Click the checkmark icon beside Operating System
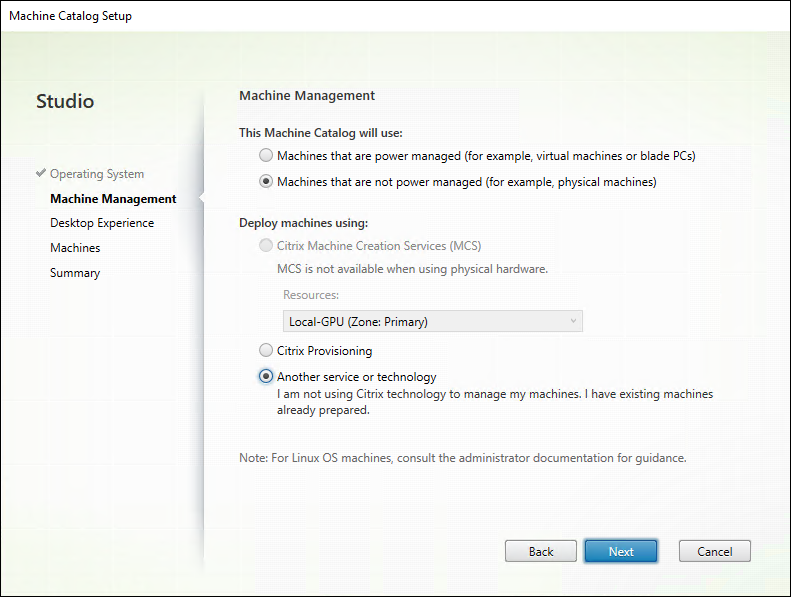Viewport: 791px width, 597px height. click(x=40, y=173)
